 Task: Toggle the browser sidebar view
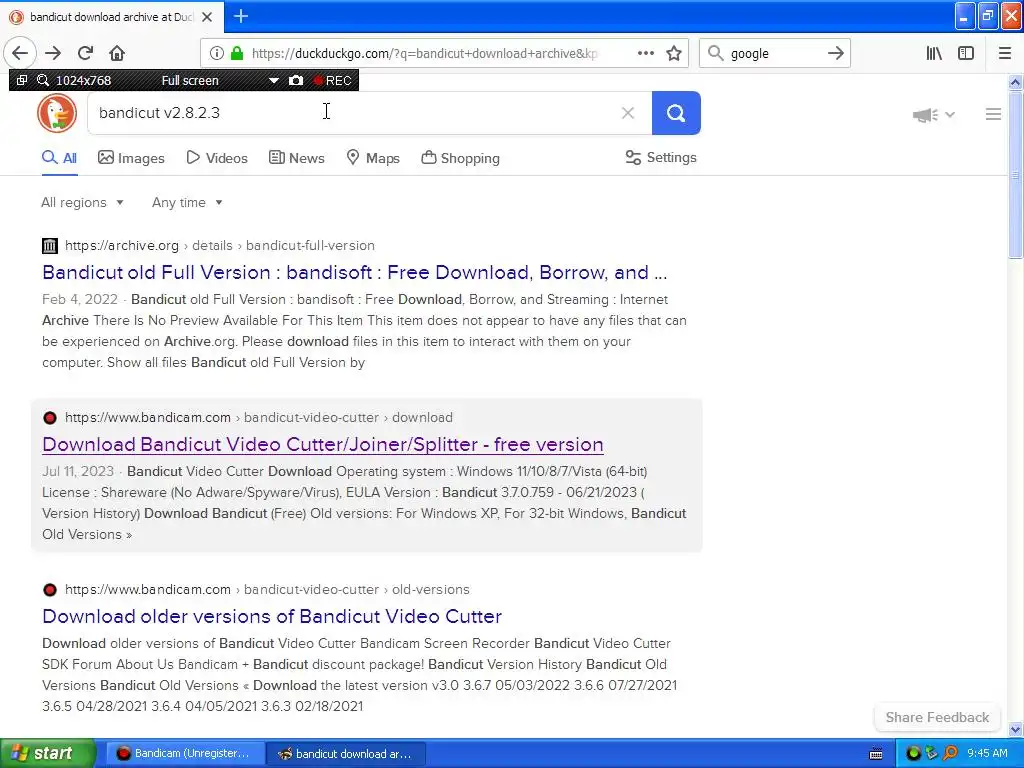click(x=966, y=54)
